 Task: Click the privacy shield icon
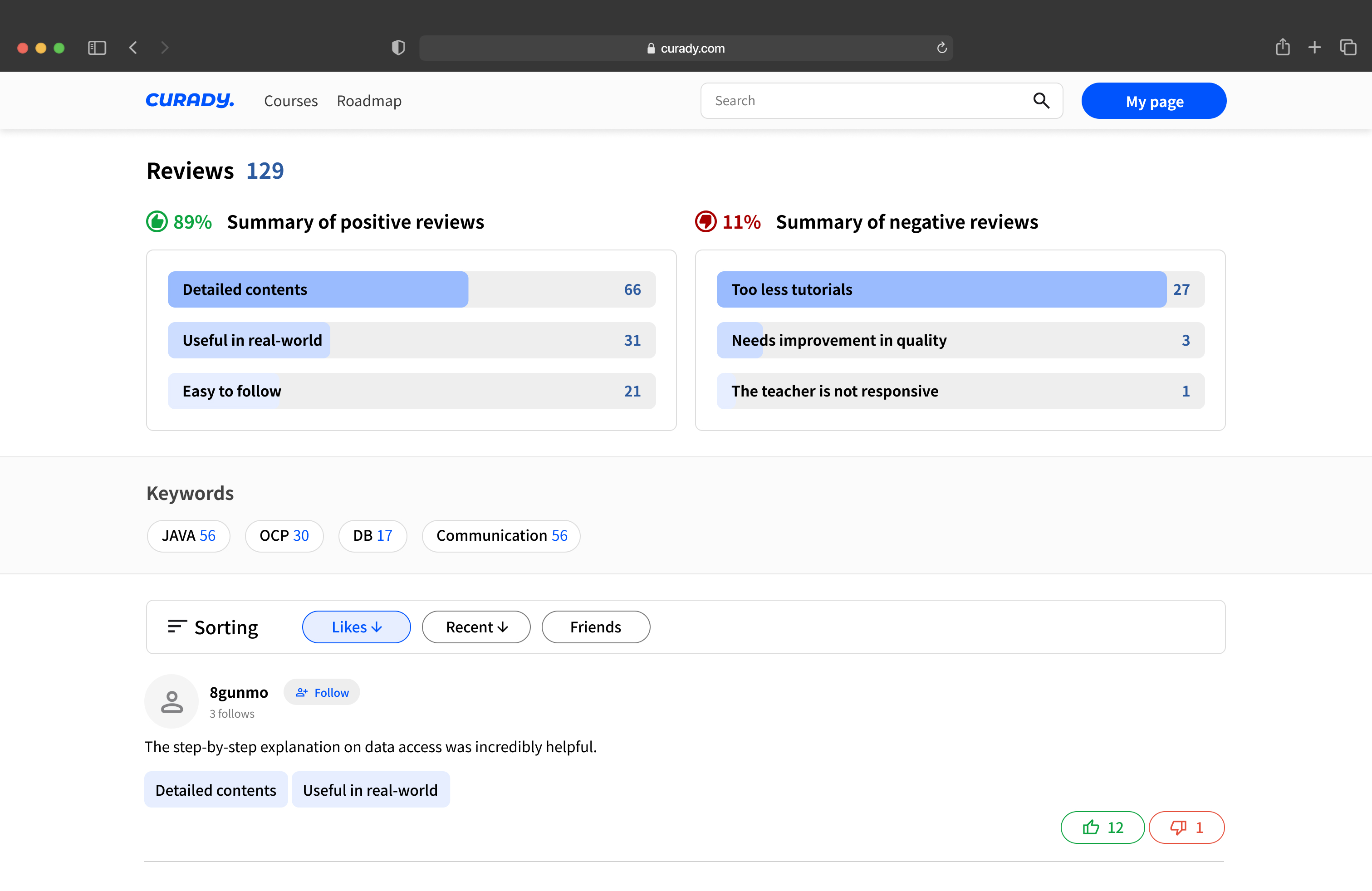pyautogui.click(x=398, y=48)
